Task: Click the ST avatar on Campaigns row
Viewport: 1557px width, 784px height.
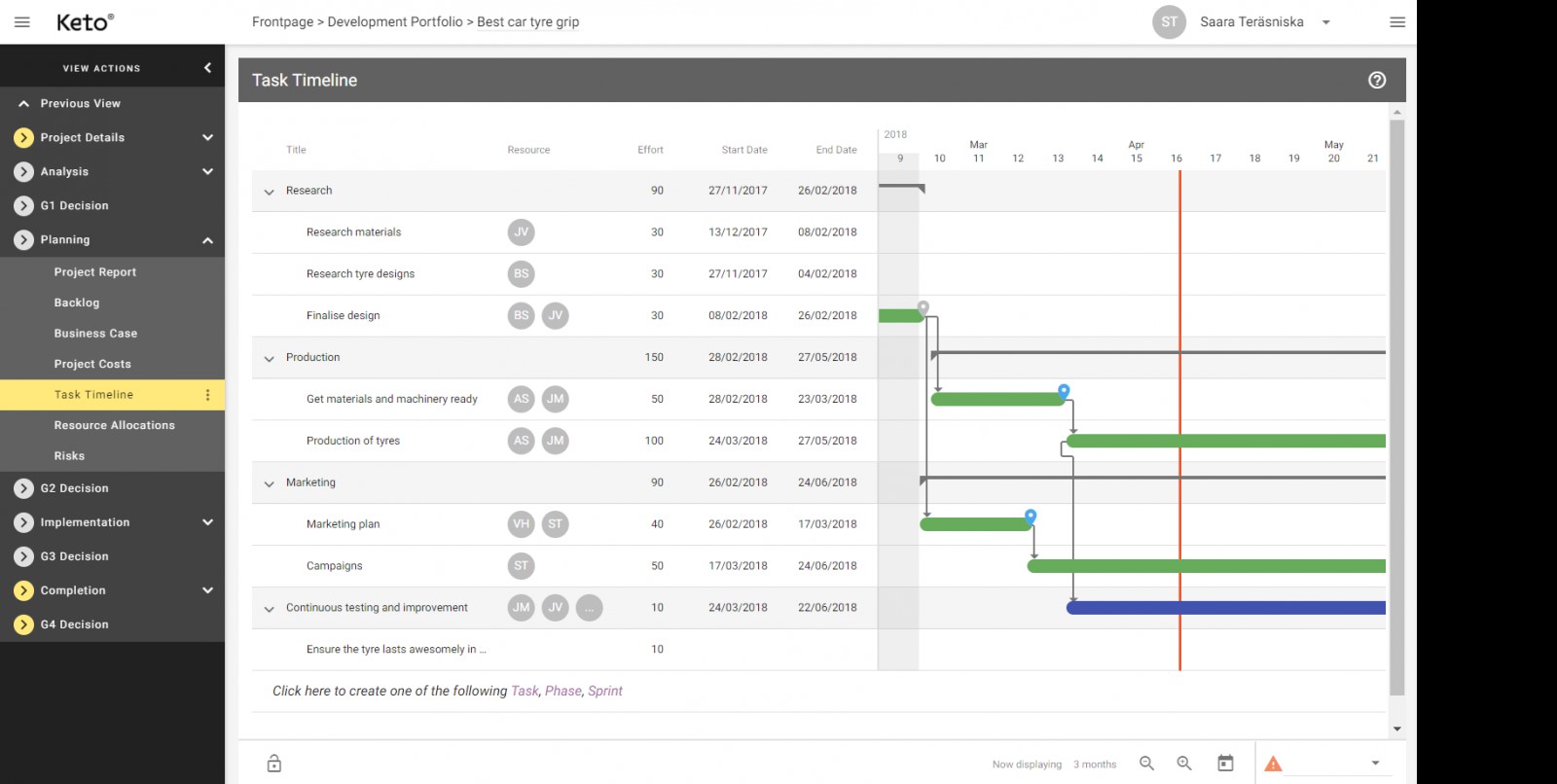Action: (522, 566)
